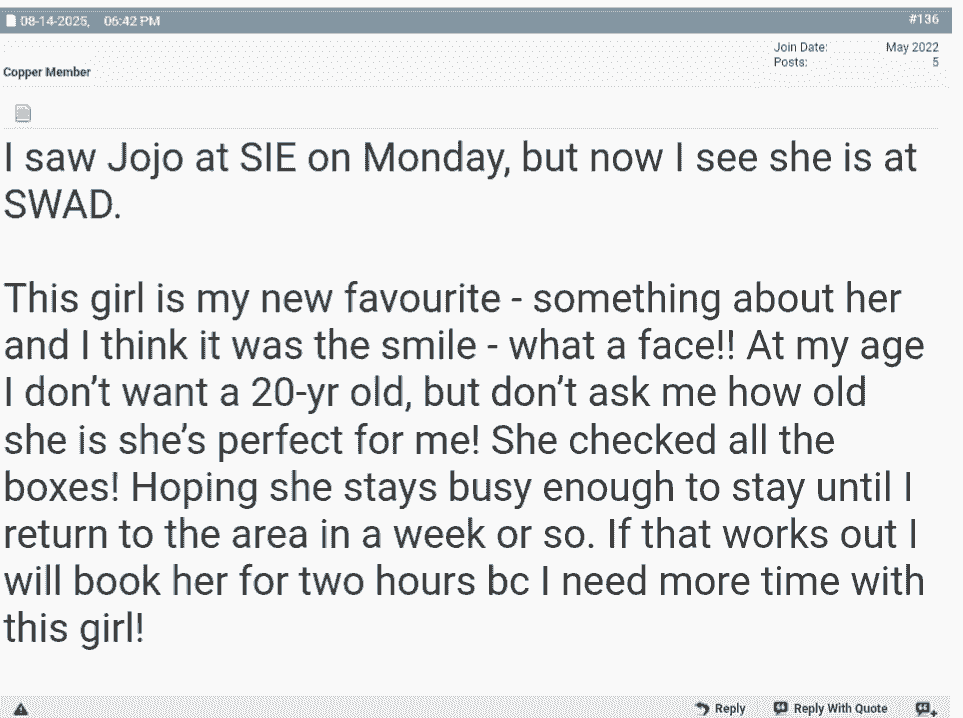Click the Posts label in user info

790,62
